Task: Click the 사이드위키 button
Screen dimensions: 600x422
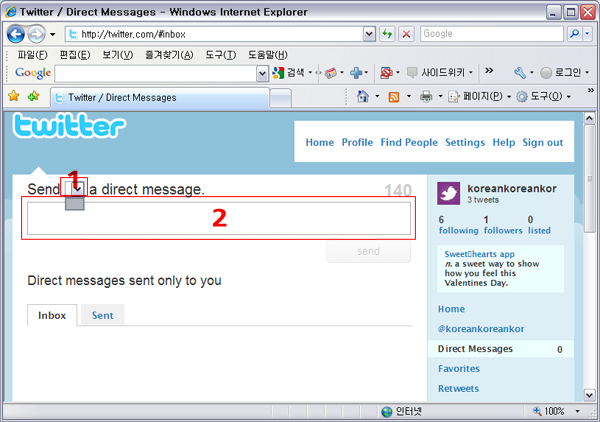Action: click(436, 72)
